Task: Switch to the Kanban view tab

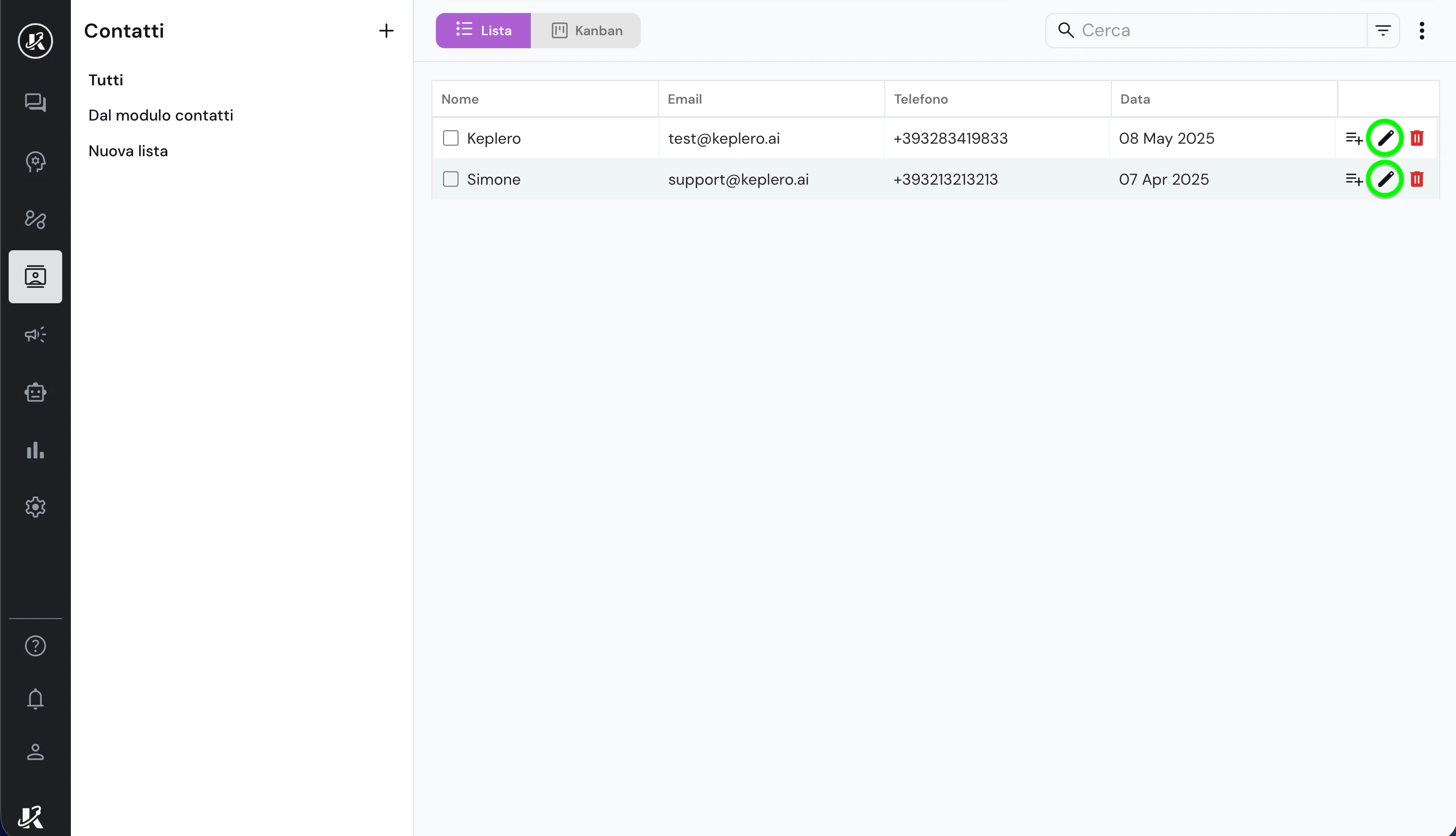Action: click(587, 30)
